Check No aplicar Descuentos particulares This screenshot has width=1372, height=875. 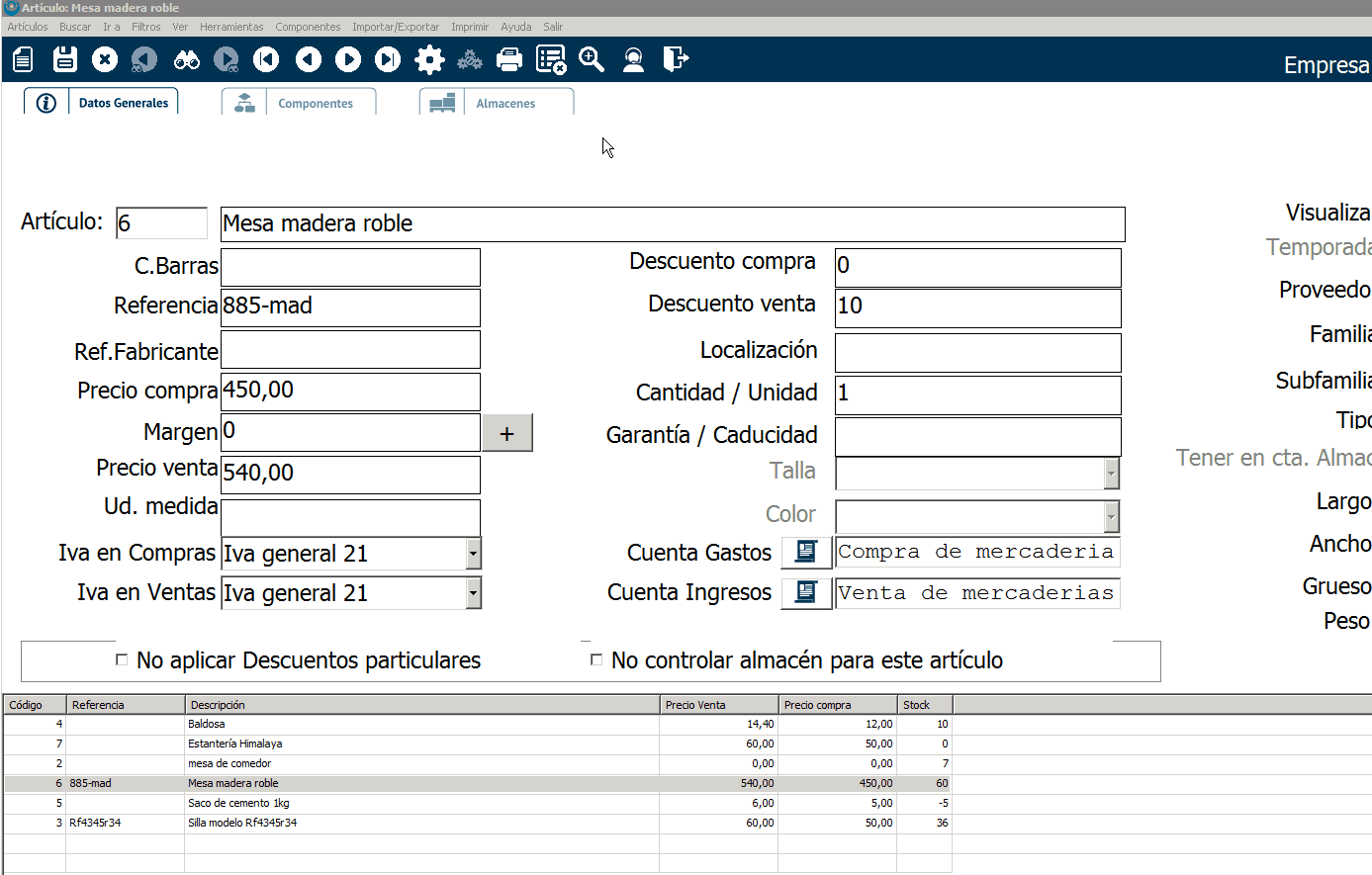tap(123, 659)
